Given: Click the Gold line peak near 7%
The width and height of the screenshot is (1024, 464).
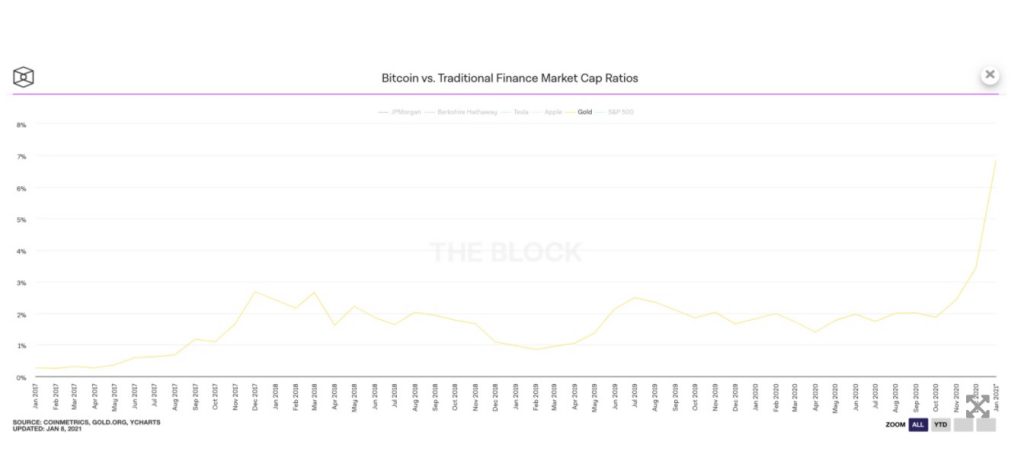Looking at the screenshot, I should tap(995, 161).
